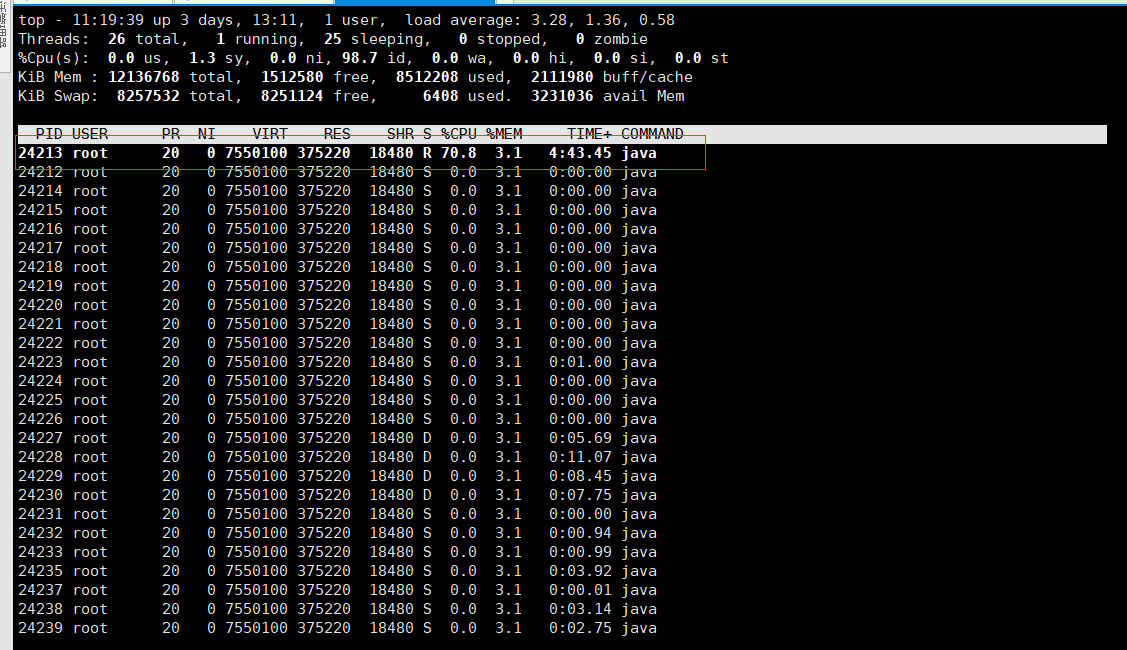Click the TIME+ column header

point(589,134)
